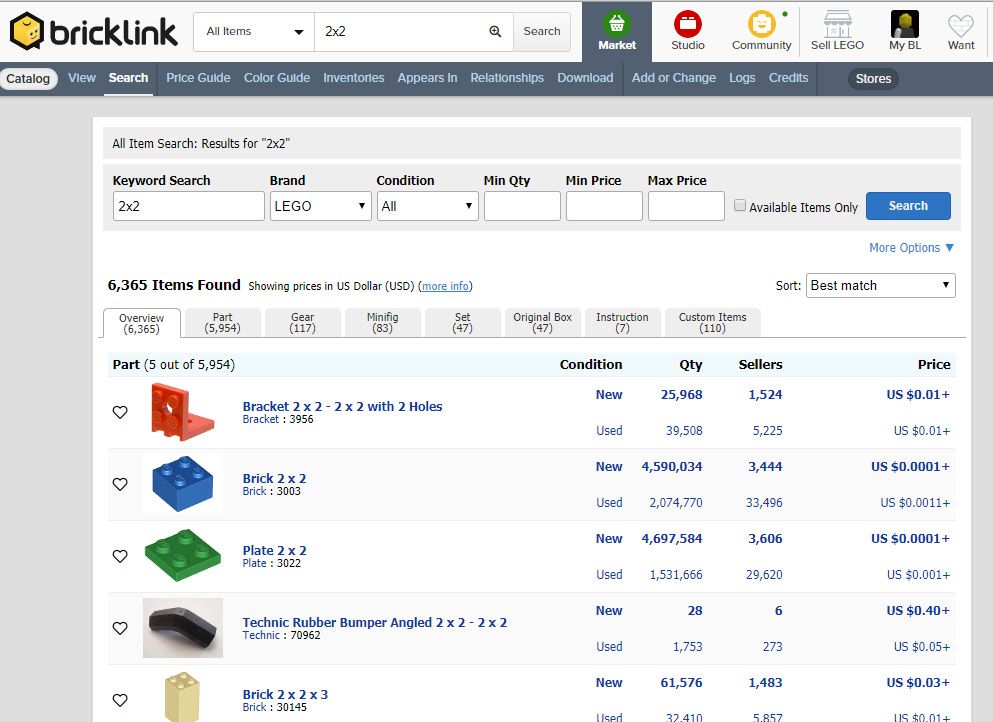The image size is (993, 722).
Task: Open the Logs menu item
Action: pyautogui.click(x=742, y=78)
